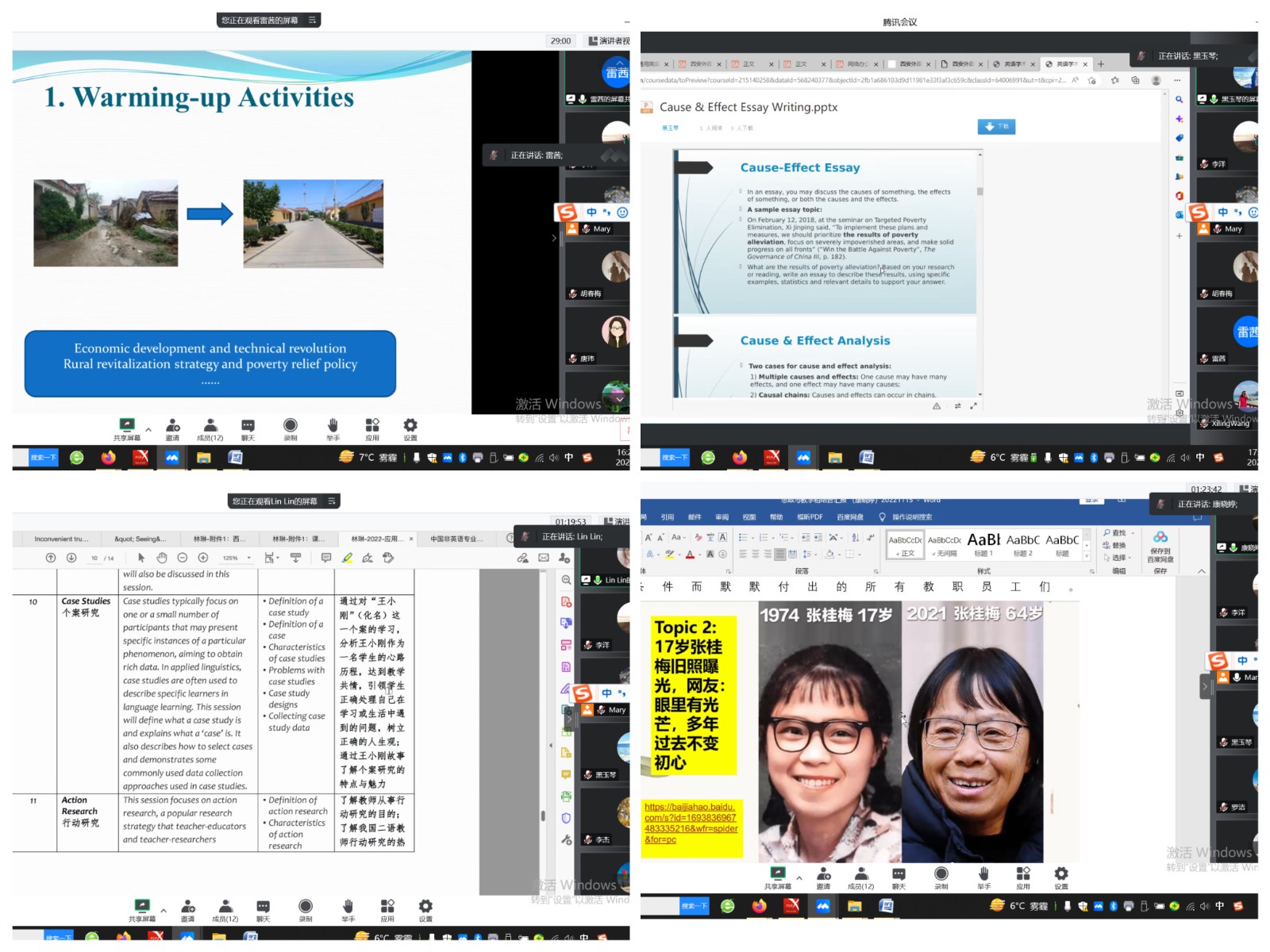Click the blue 下载 download button

click(996, 127)
